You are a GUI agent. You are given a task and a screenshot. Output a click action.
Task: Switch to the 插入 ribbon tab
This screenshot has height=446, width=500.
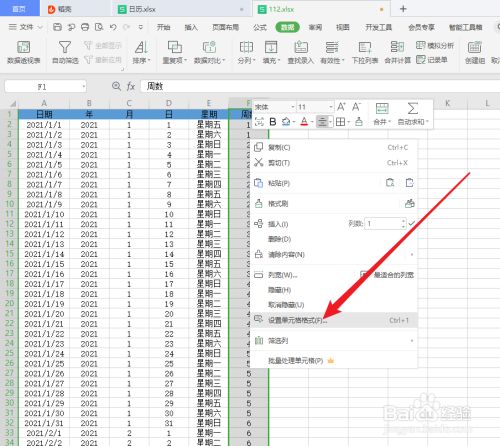[x=191, y=27]
